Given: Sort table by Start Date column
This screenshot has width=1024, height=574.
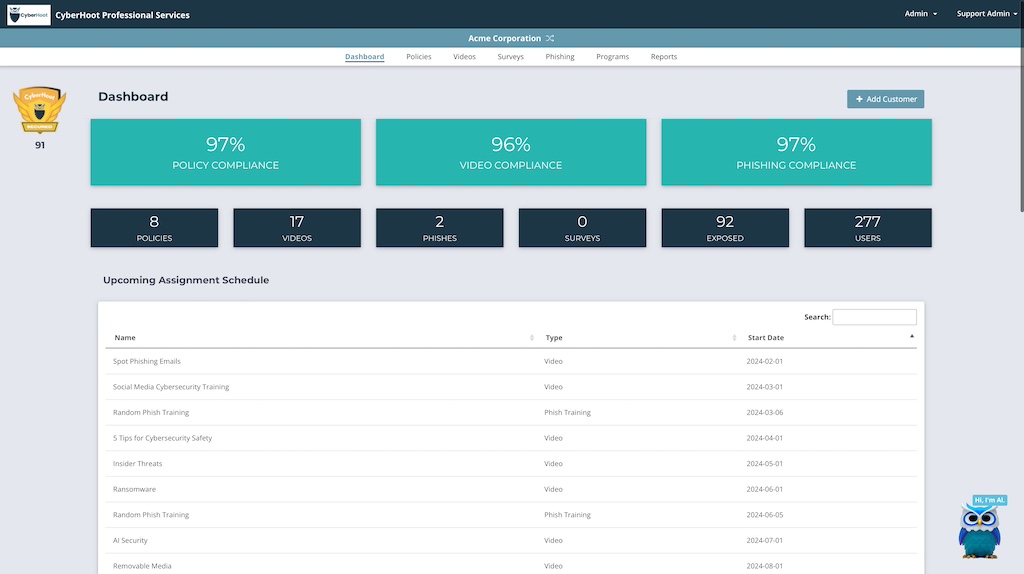Looking at the screenshot, I should click(829, 338).
